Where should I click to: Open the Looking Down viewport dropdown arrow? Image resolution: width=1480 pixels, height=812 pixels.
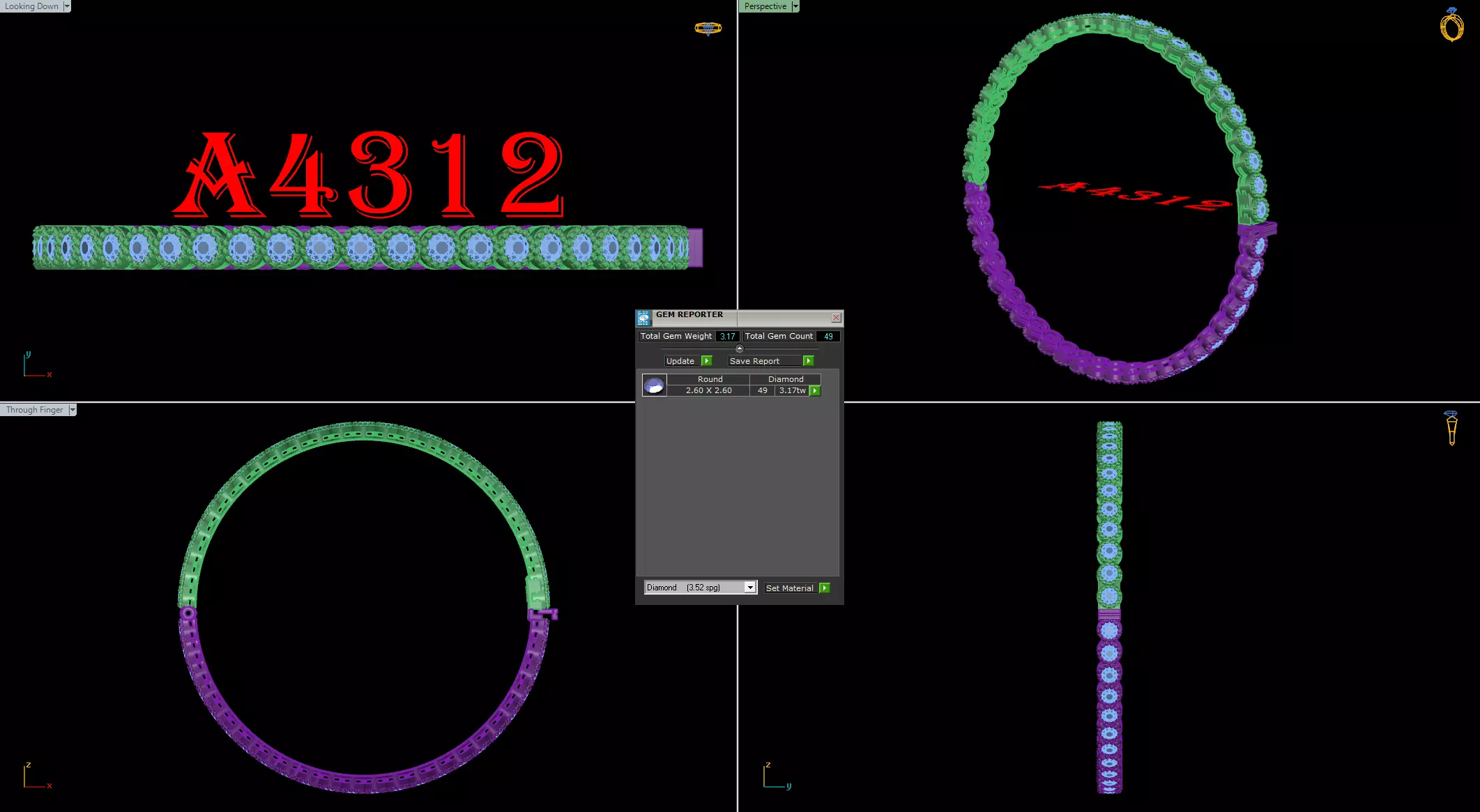point(67,6)
